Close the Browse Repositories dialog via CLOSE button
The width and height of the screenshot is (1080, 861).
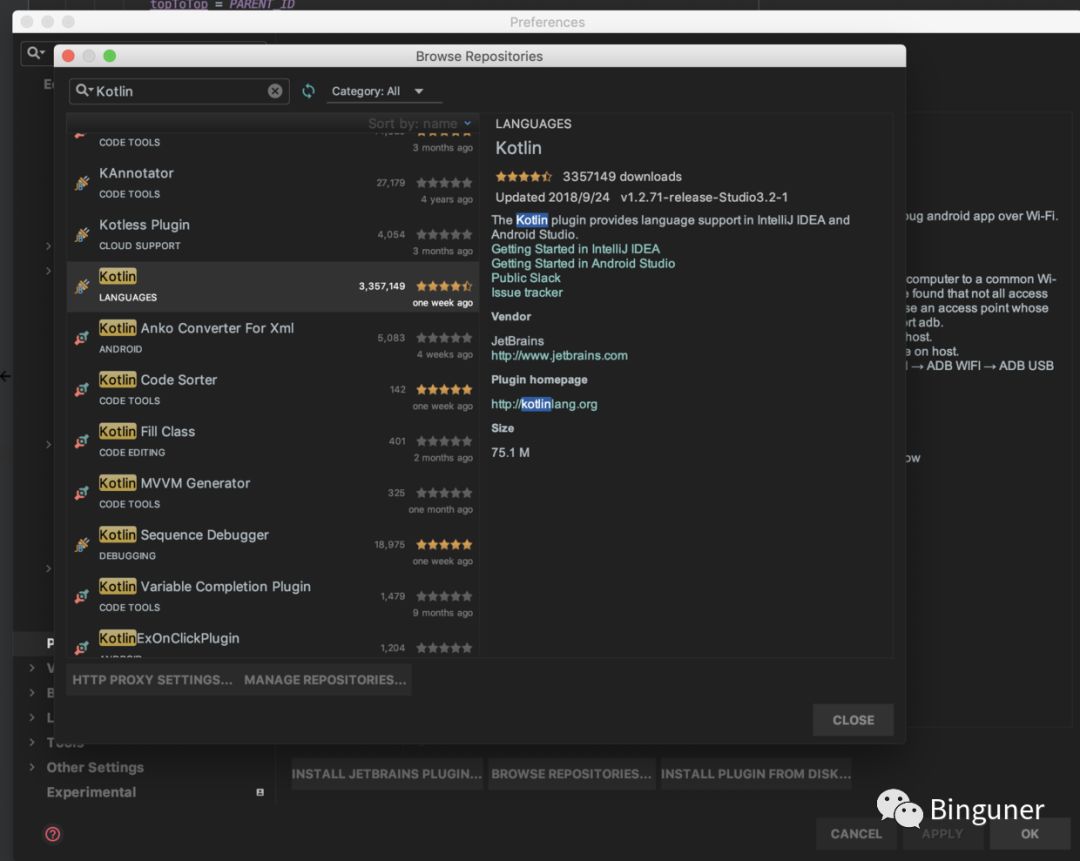(x=853, y=720)
